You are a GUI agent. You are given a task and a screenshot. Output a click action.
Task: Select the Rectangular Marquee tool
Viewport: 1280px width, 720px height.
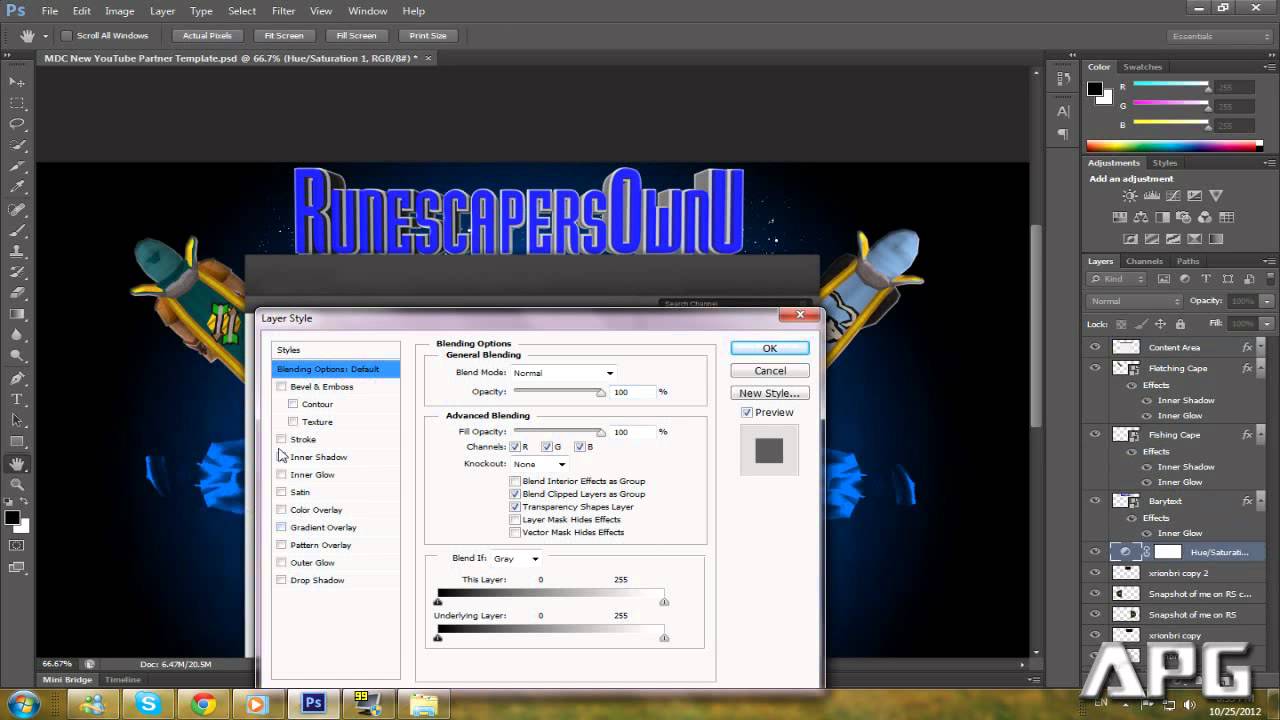17,103
